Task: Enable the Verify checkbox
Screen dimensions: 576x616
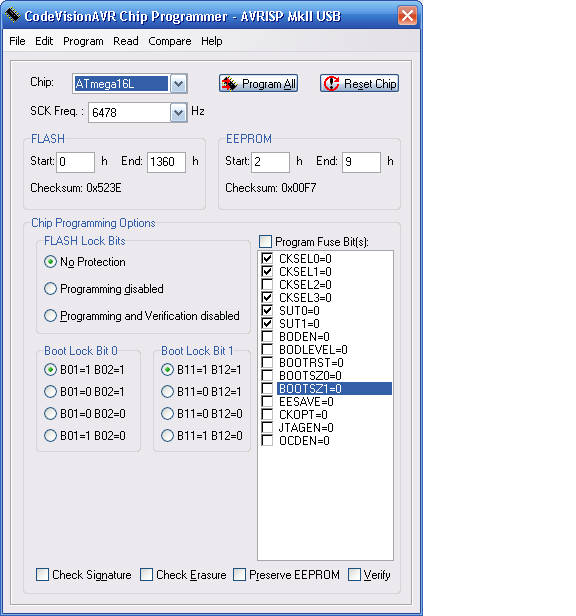Action: (354, 574)
